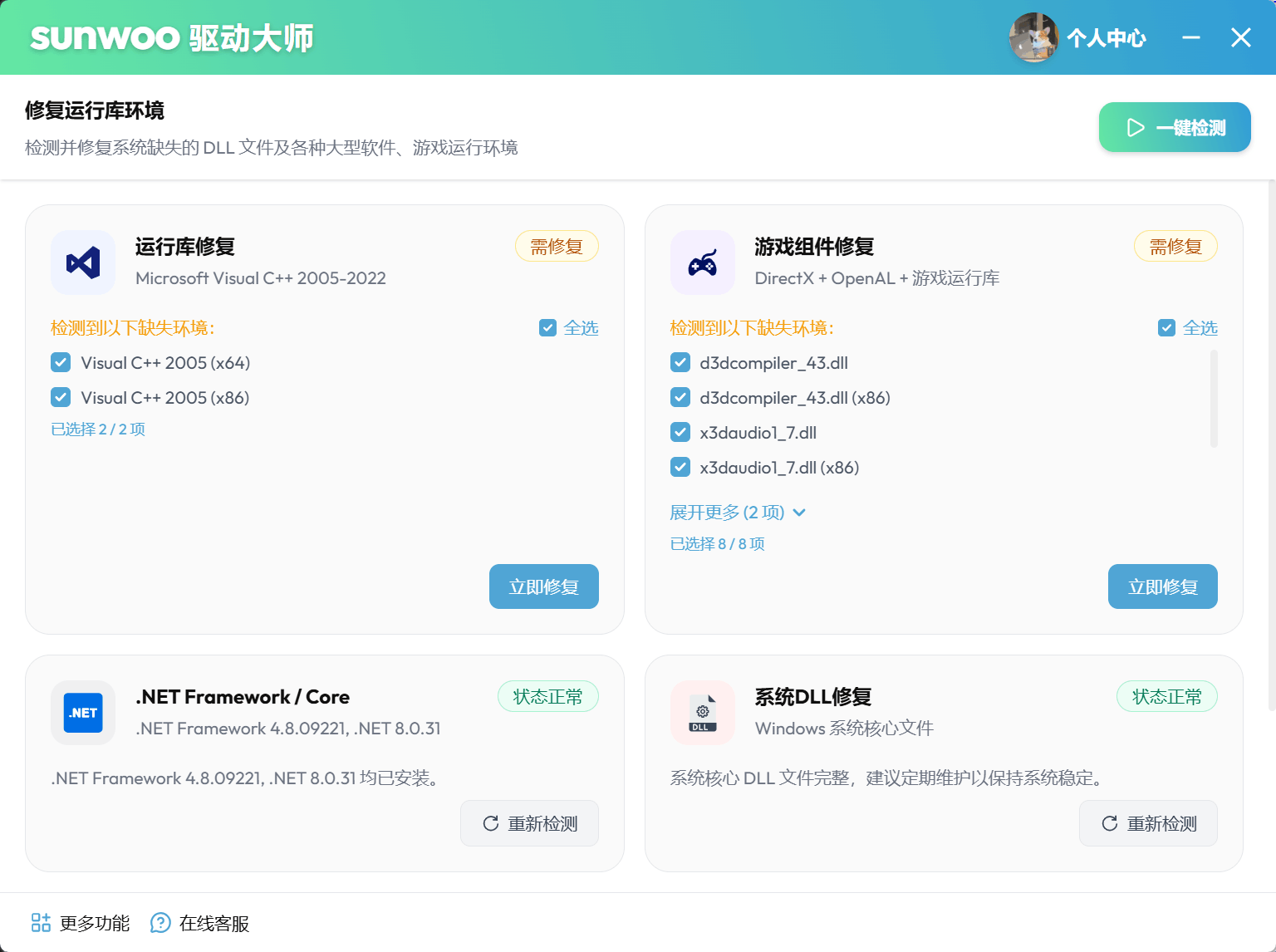The width and height of the screenshot is (1276, 952).
Task: Click Microsoft Visual C++ 2005-2022 subtitle
Action: [261, 278]
